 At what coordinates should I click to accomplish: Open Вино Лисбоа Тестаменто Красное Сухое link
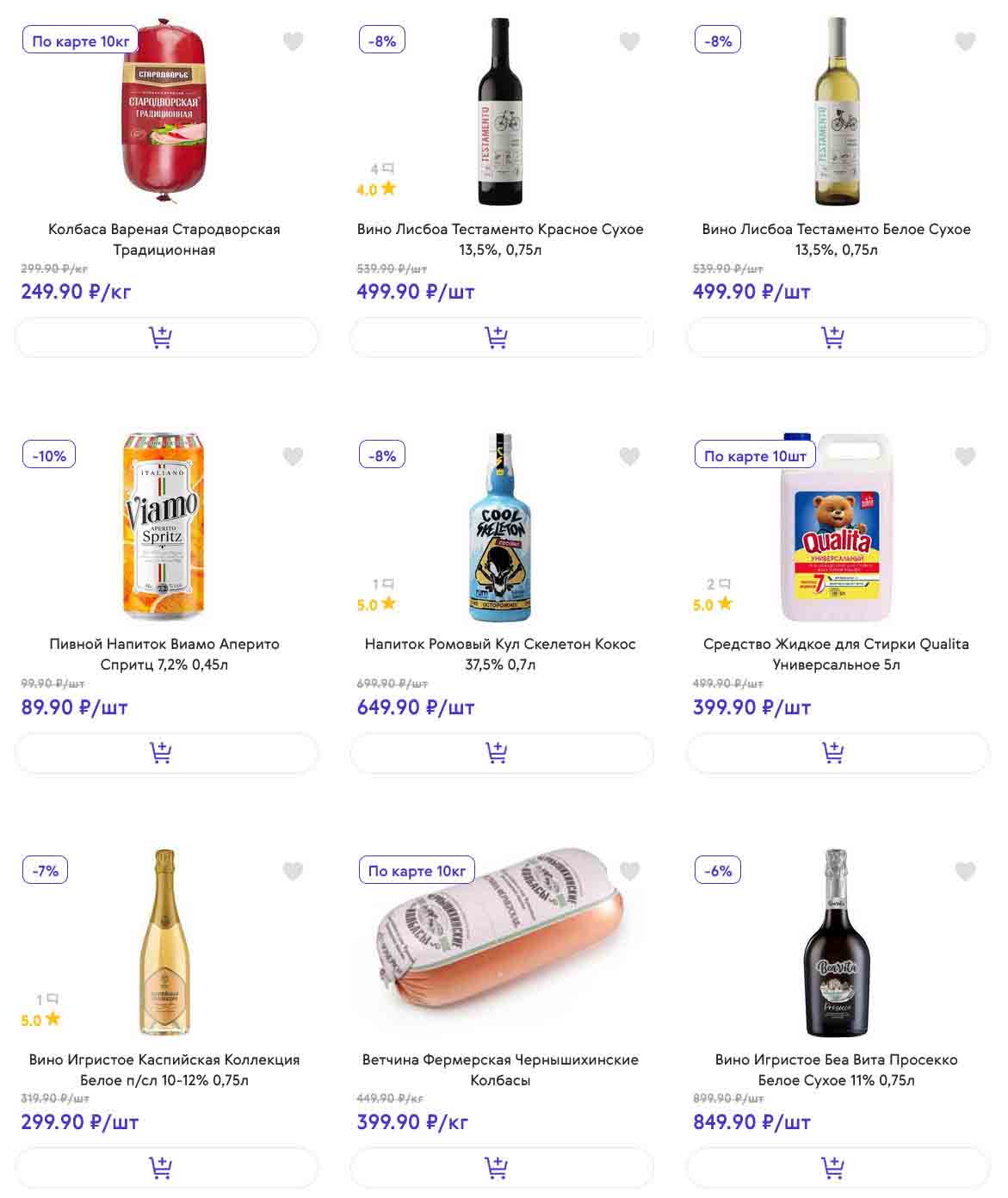coord(500,239)
